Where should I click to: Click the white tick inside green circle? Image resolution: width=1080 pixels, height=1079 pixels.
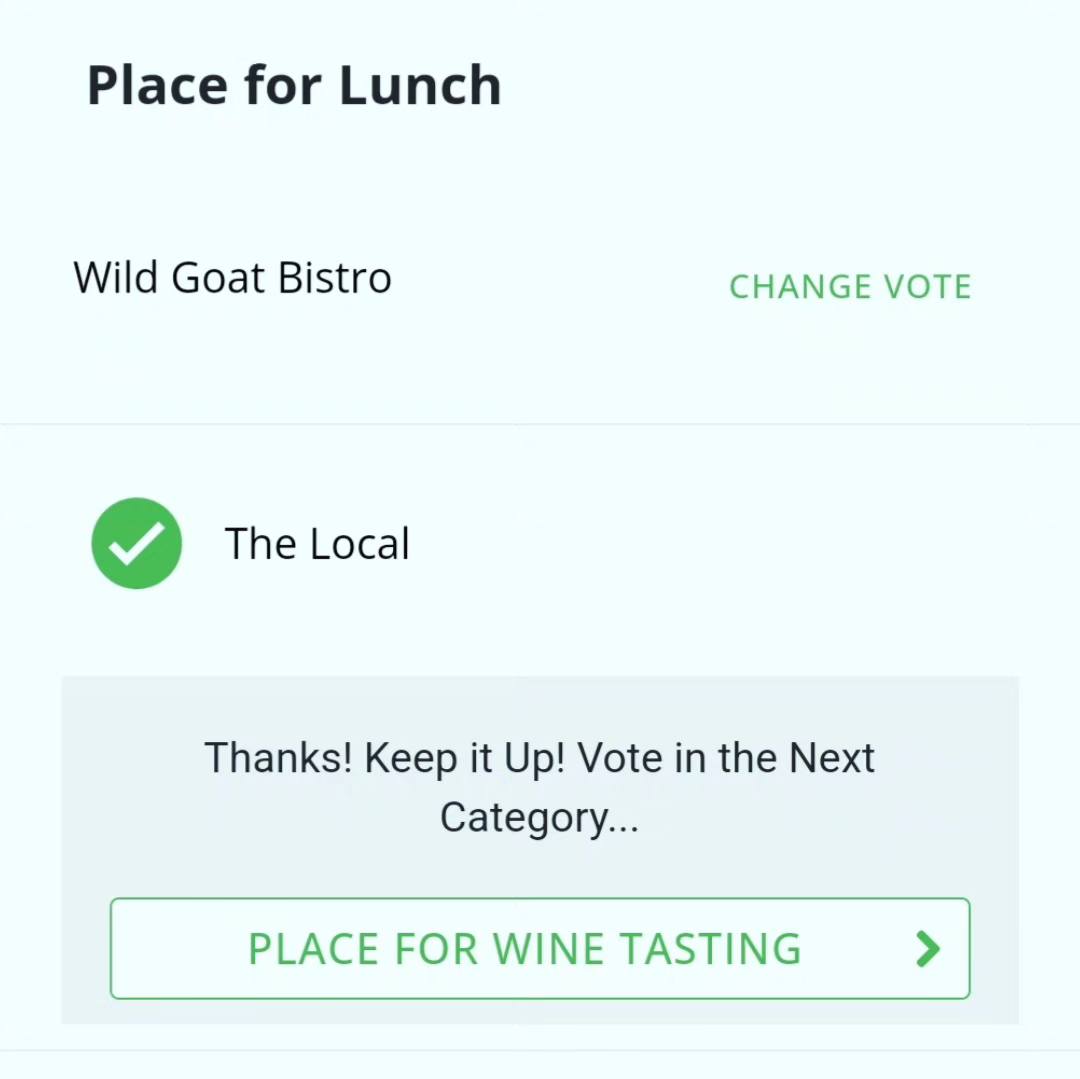point(136,543)
